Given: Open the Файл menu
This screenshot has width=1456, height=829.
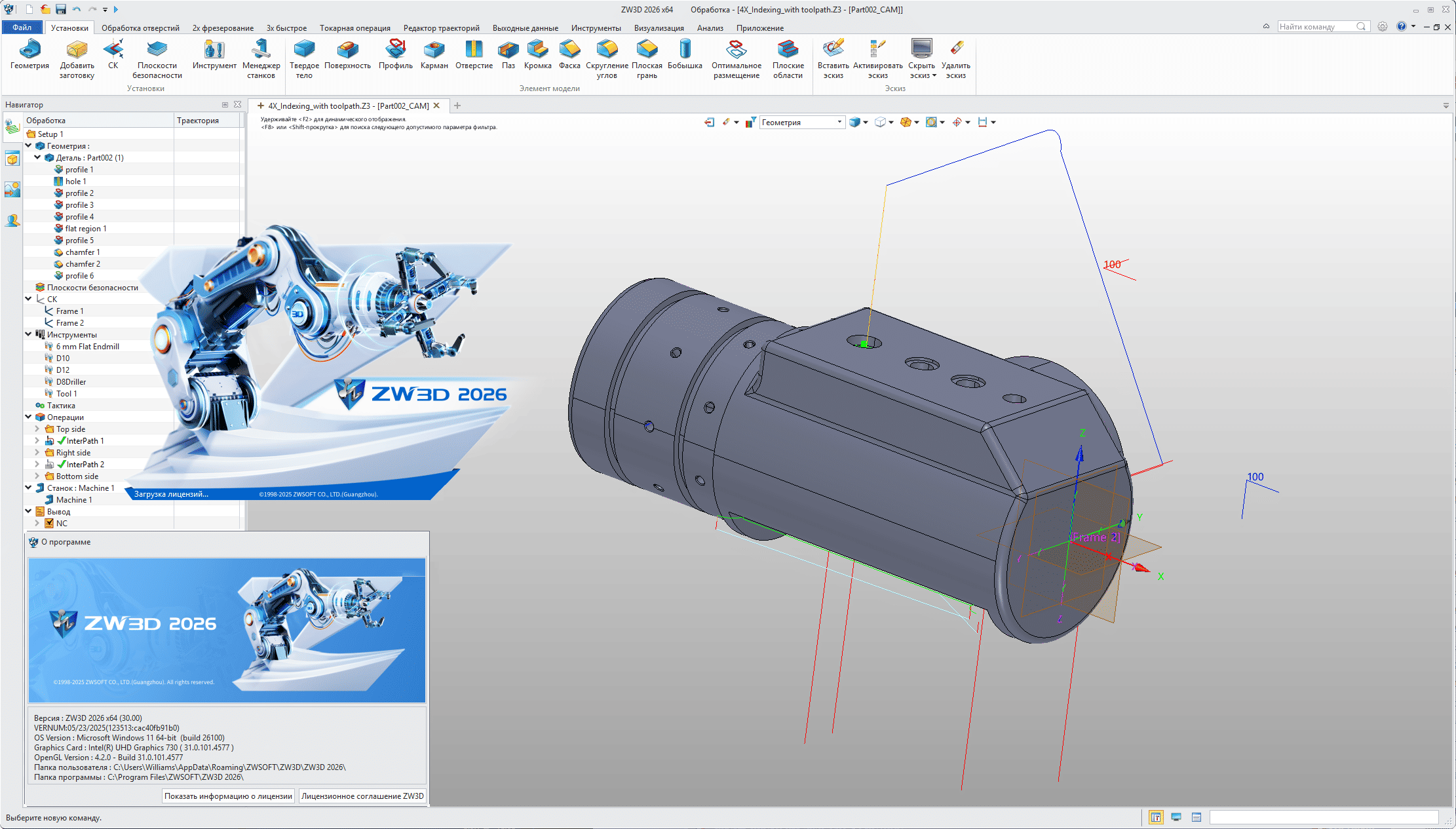Looking at the screenshot, I should 21,27.
